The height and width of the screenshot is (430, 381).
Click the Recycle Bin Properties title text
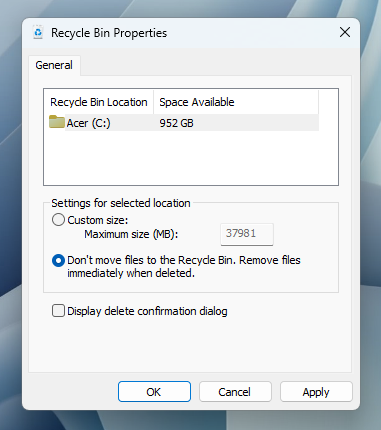coord(109,33)
